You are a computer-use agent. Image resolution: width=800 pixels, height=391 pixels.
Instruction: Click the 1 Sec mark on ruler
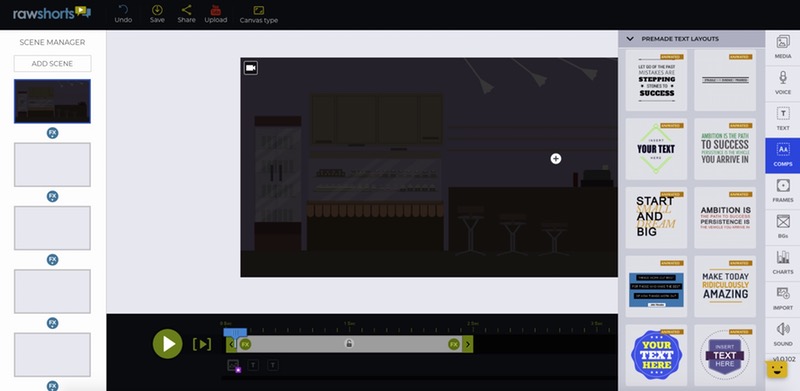click(x=349, y=324)
